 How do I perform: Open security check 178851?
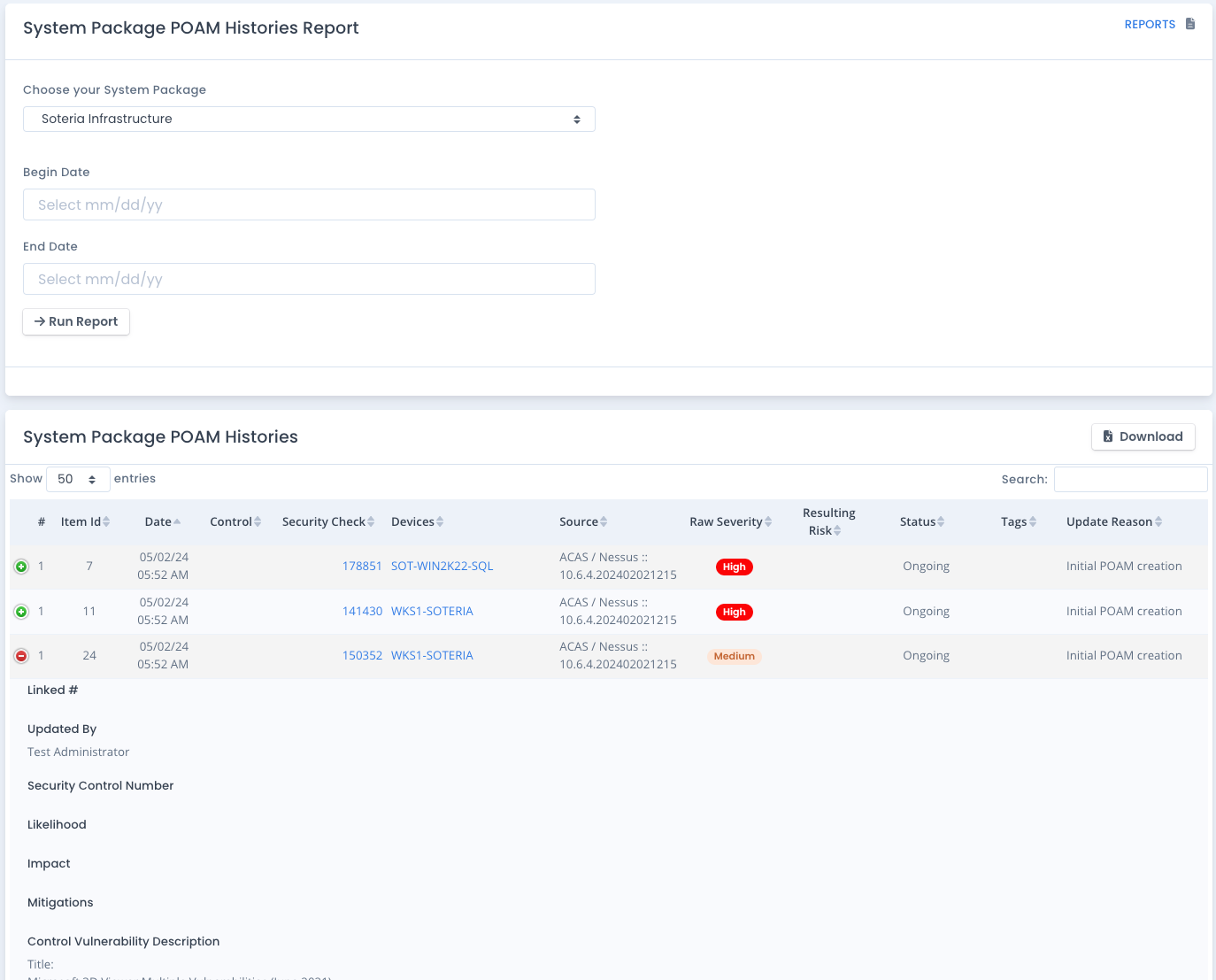pyautogui.click(x=362, y=567)
